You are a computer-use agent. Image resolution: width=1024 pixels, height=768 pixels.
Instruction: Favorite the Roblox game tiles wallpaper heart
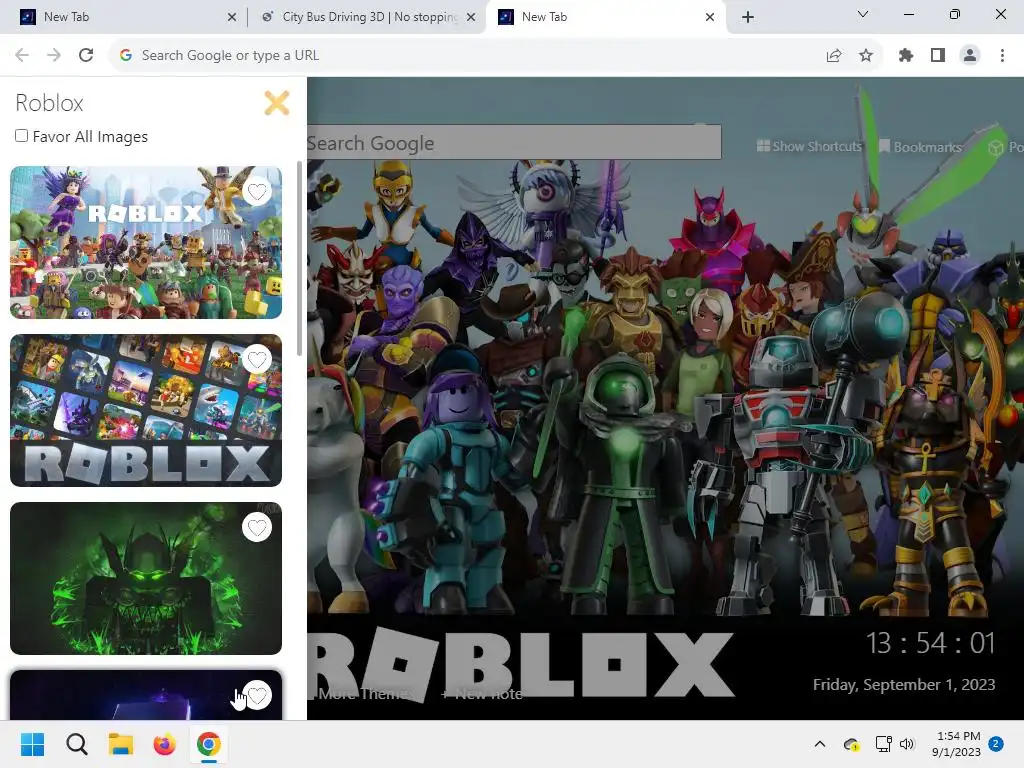tap(257, 359)
